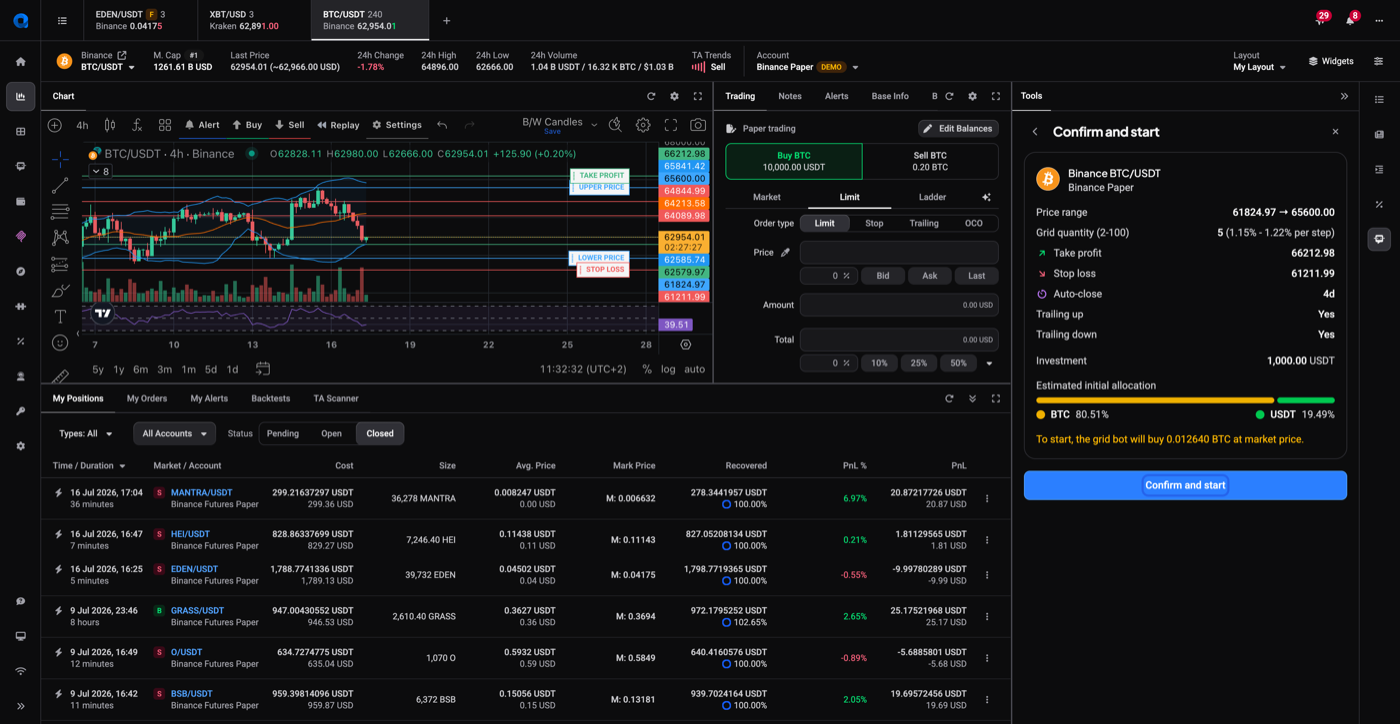Refresh the My Positions panel
The width and height of the screenshot is (1400, 724).
point(949,398)
